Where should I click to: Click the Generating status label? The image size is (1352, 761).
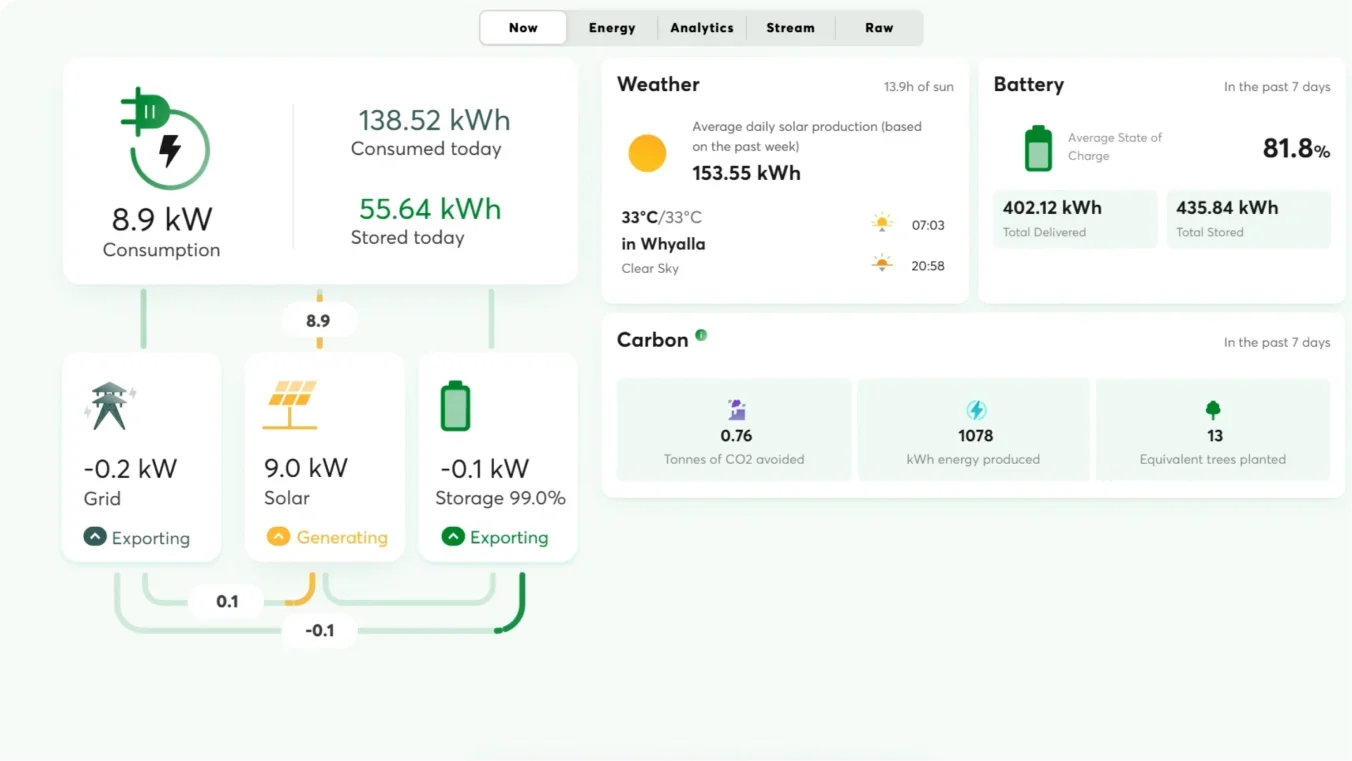tap(342, 537)
